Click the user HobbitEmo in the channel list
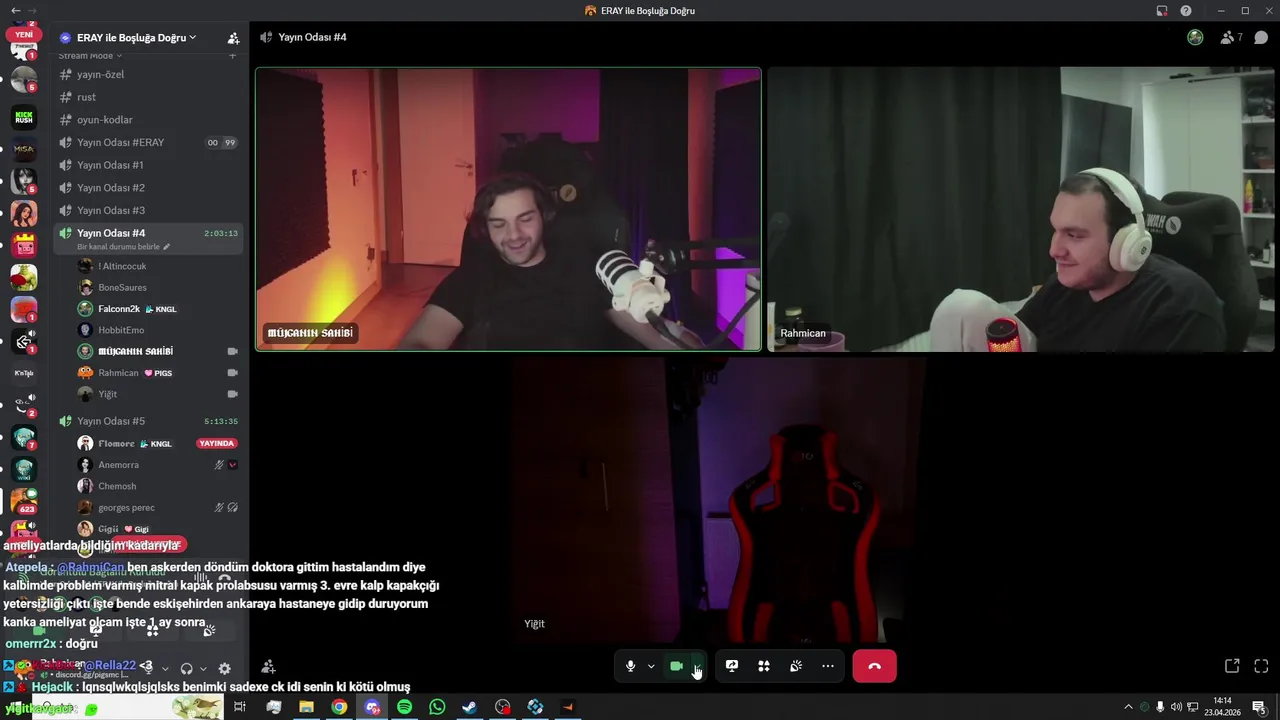 click(x=158, y=330)
